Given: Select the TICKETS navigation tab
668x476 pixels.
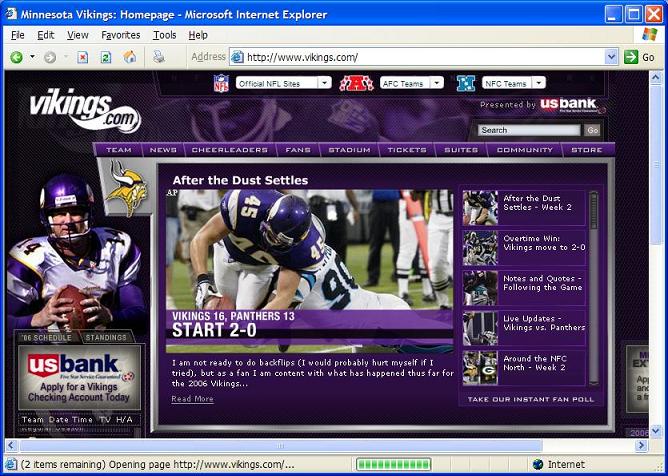Looking at the screenshot, I should [x=407, y=150].
